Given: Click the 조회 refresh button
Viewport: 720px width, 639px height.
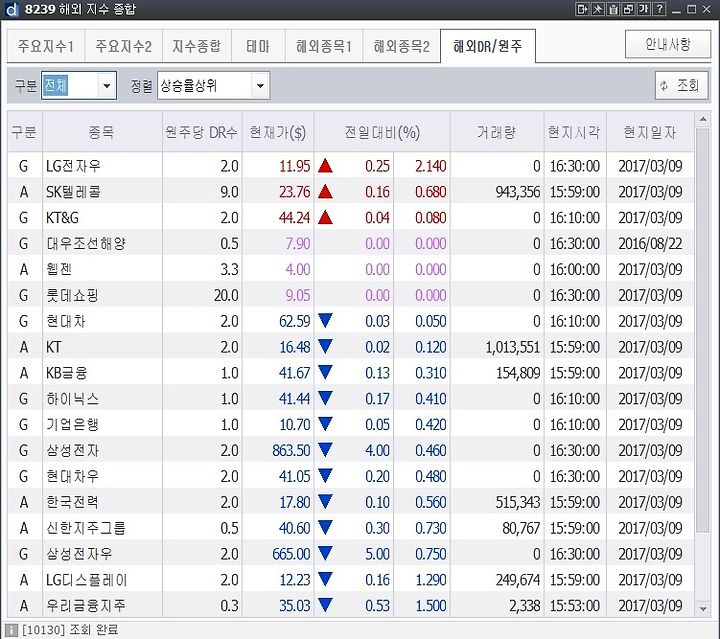Looking at the screenshot, I should [681, 85].
